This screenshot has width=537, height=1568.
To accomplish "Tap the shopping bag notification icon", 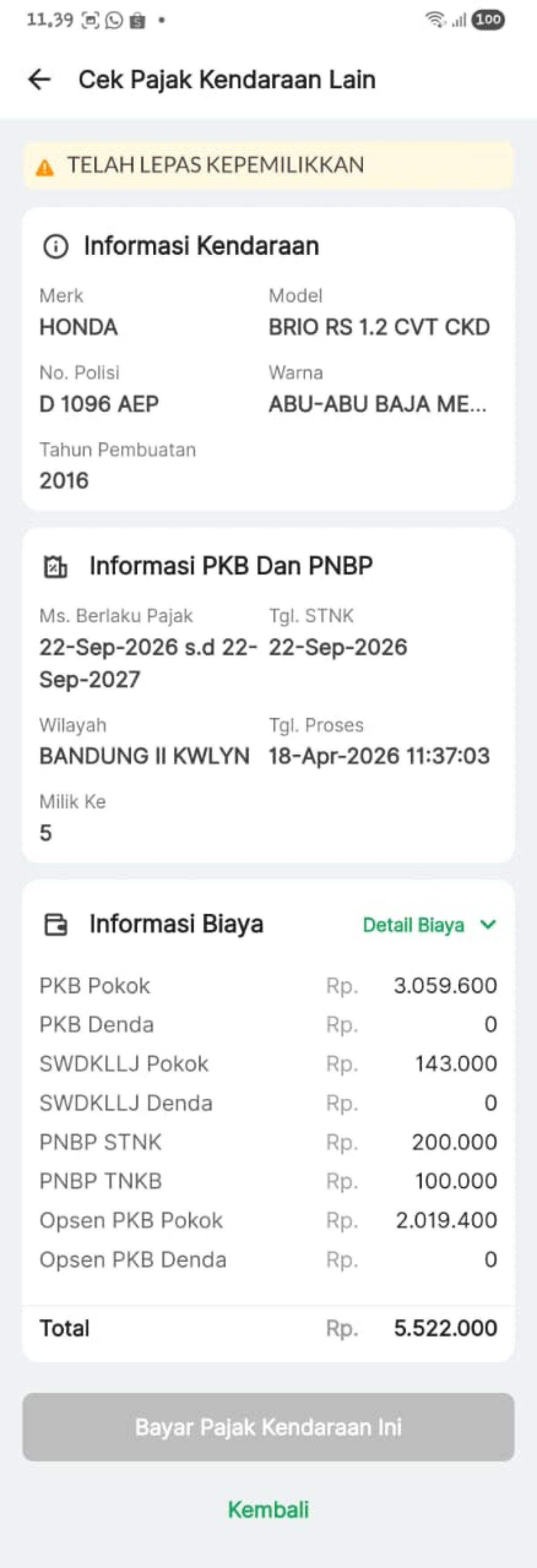I will (x=137, y=21).
